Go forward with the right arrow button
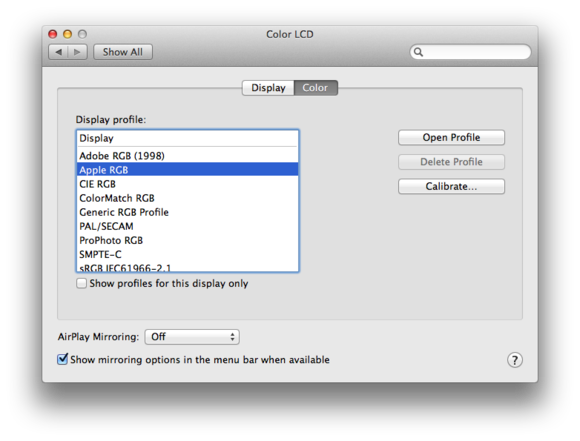Image resolution: width=580 pixels, height=441 pixels. [78, 52]
